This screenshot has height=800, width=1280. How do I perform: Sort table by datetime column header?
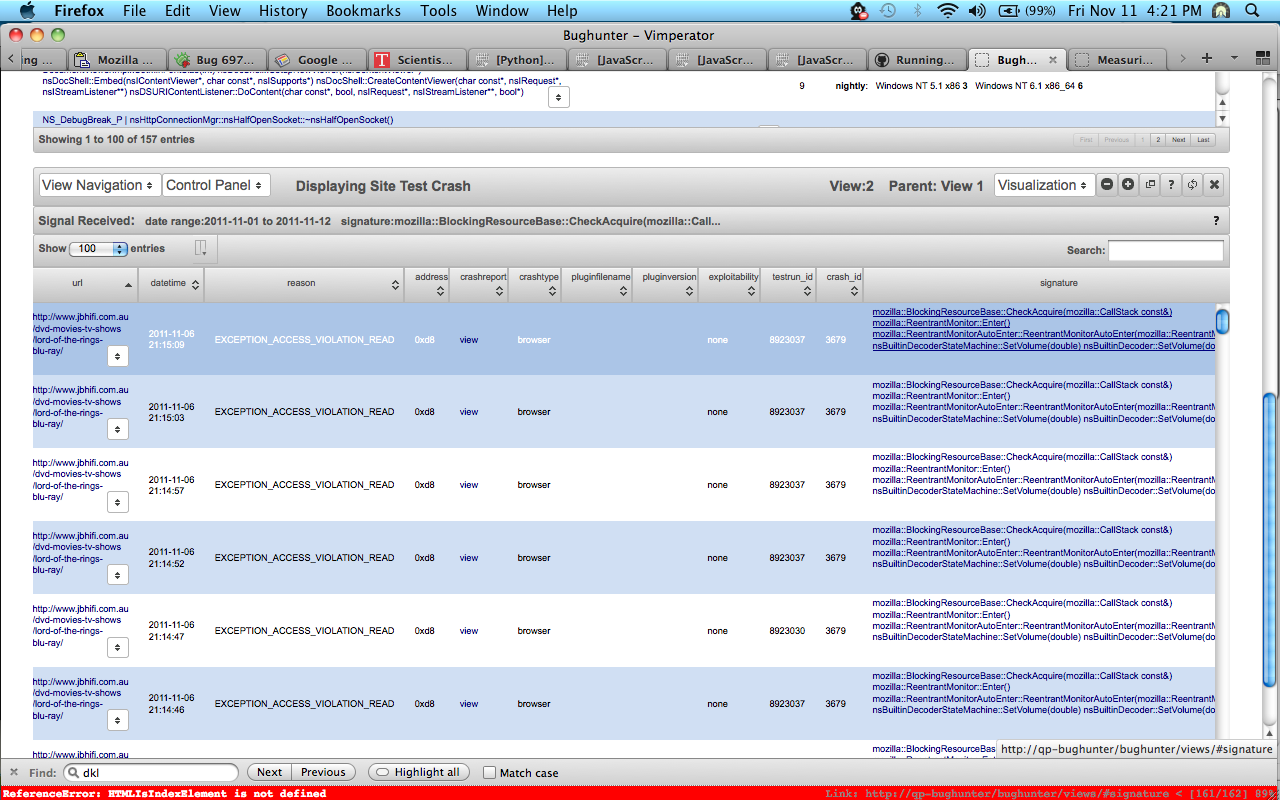click(175, 284)
